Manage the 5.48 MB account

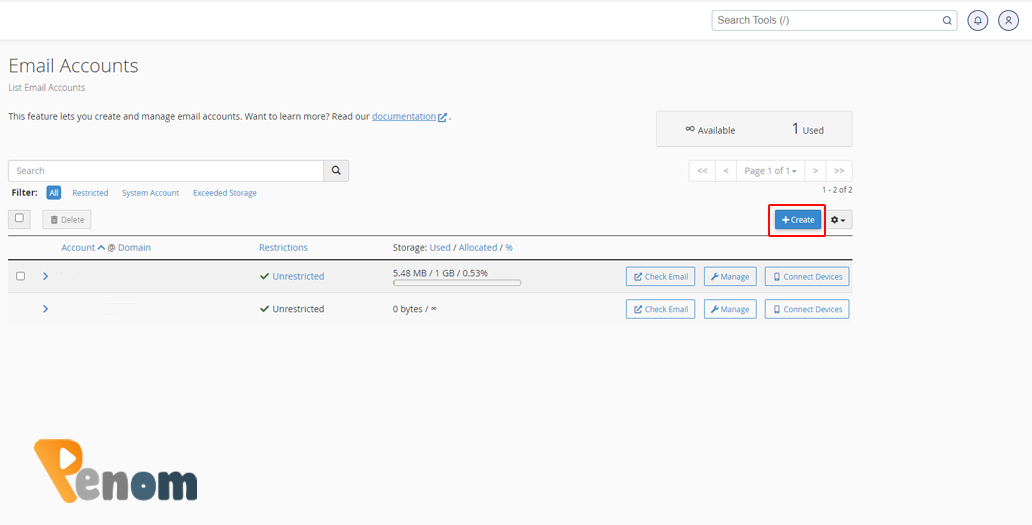coord(730,276)
